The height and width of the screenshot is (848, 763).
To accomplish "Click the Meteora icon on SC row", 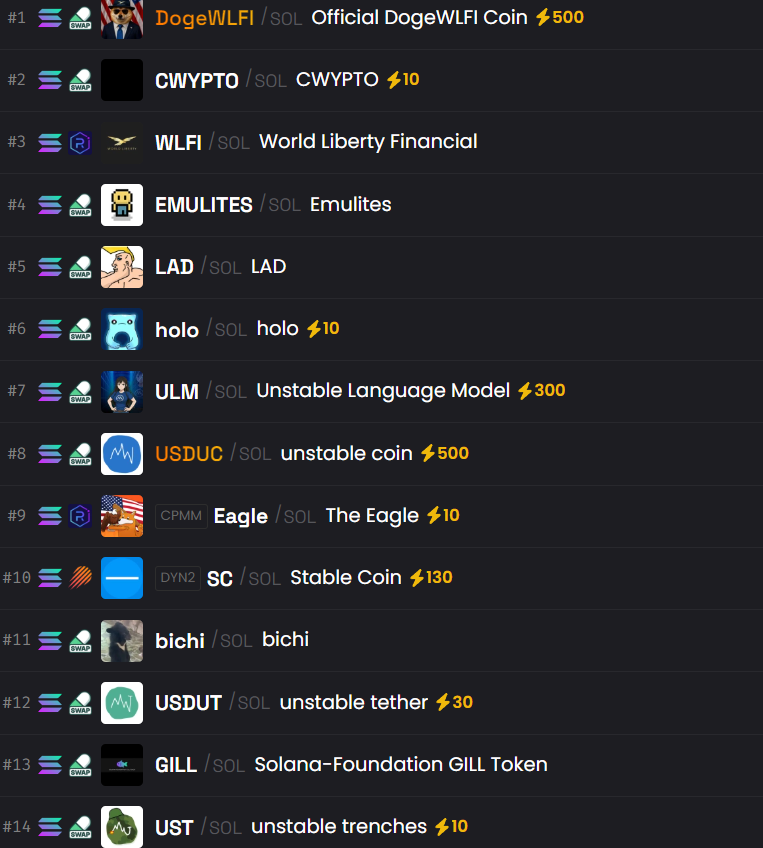I will 80,578.
